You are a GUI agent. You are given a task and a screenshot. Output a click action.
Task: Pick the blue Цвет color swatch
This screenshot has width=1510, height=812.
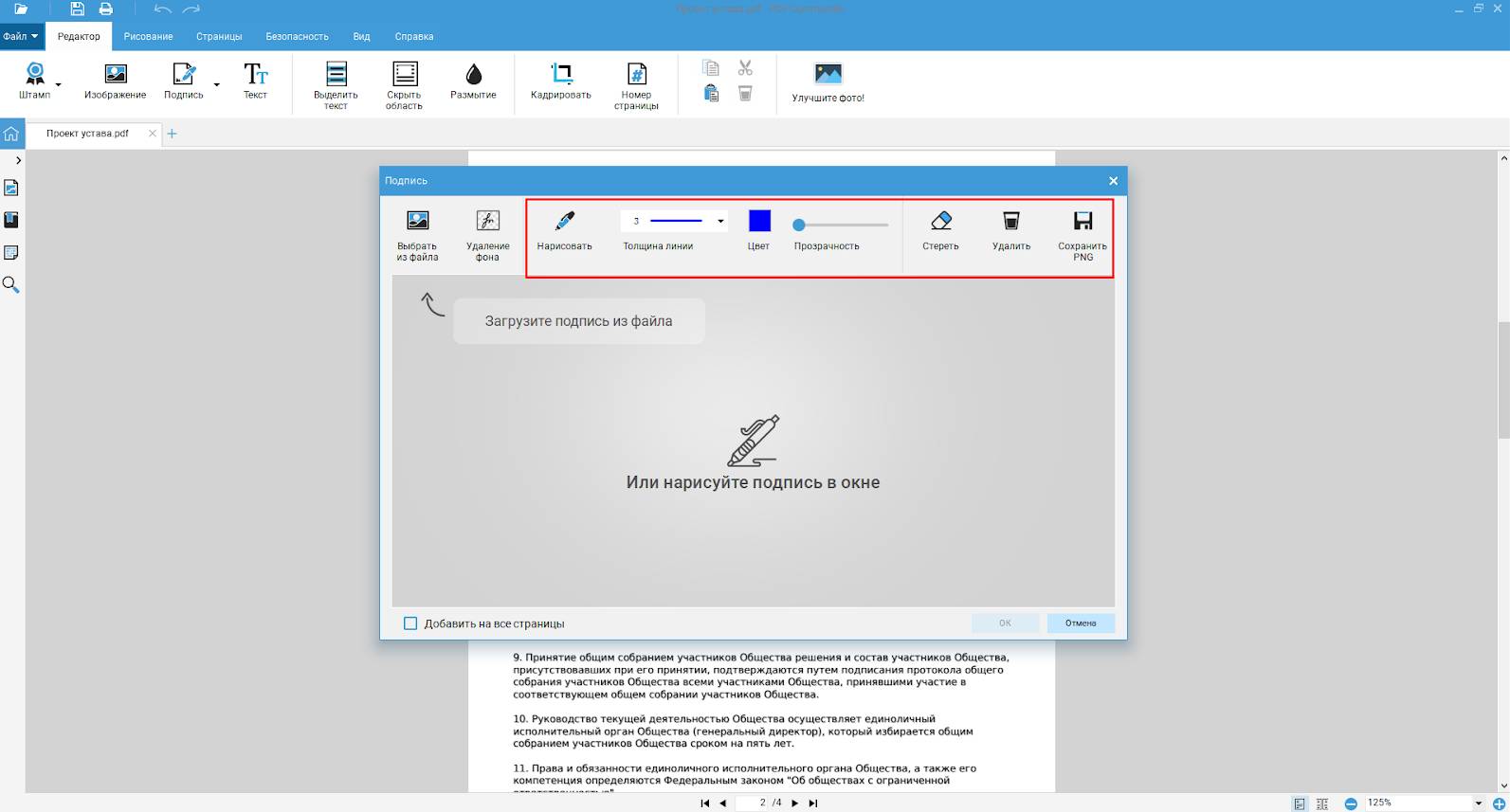point(759,221)
